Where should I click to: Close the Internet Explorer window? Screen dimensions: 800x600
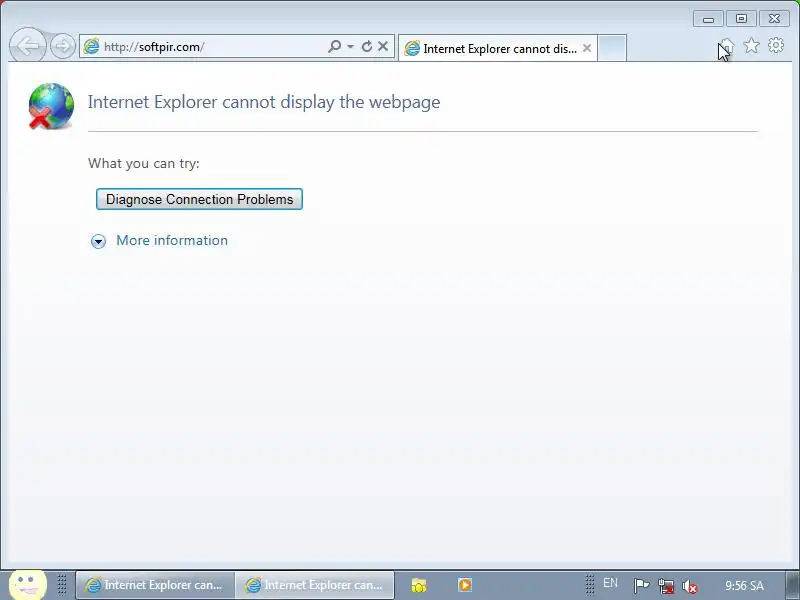pyautogui.click(x=774, y=19)
